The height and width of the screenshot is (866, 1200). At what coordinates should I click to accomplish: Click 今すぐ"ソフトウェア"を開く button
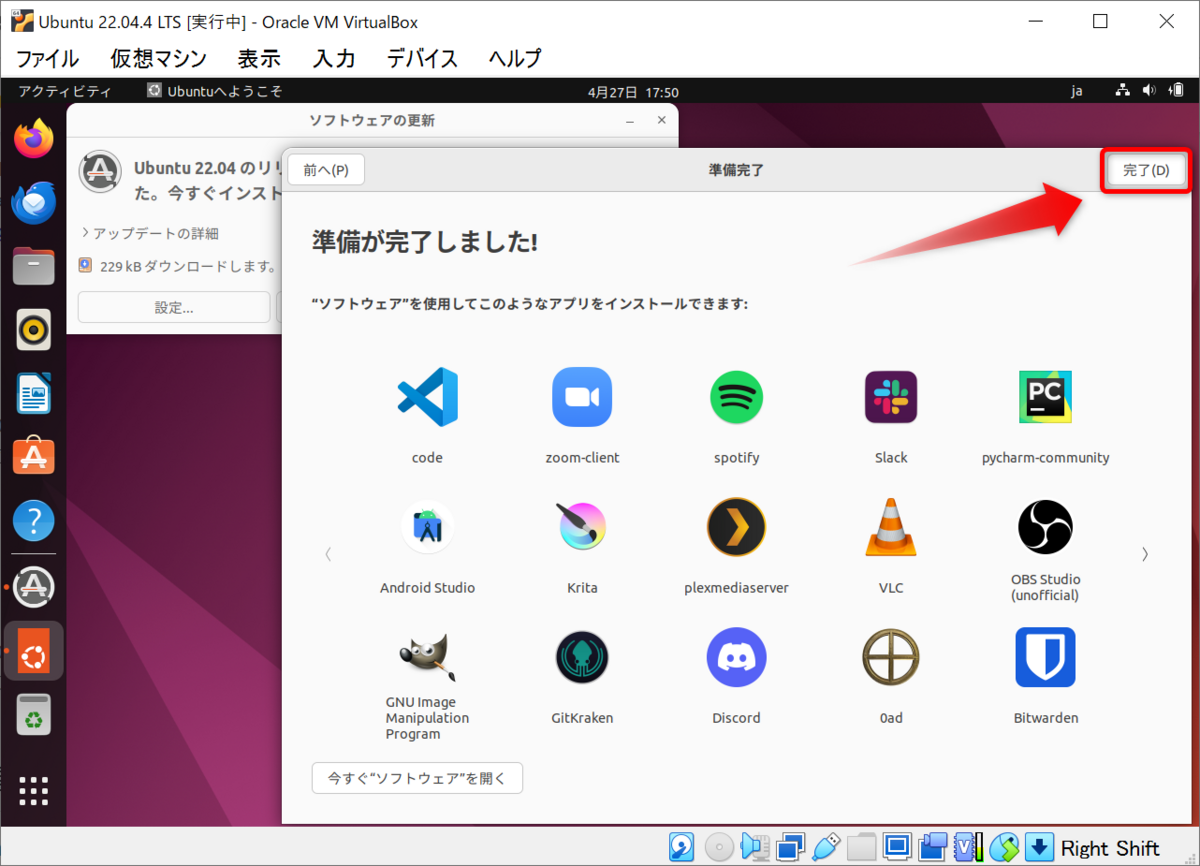click(417, 778)
